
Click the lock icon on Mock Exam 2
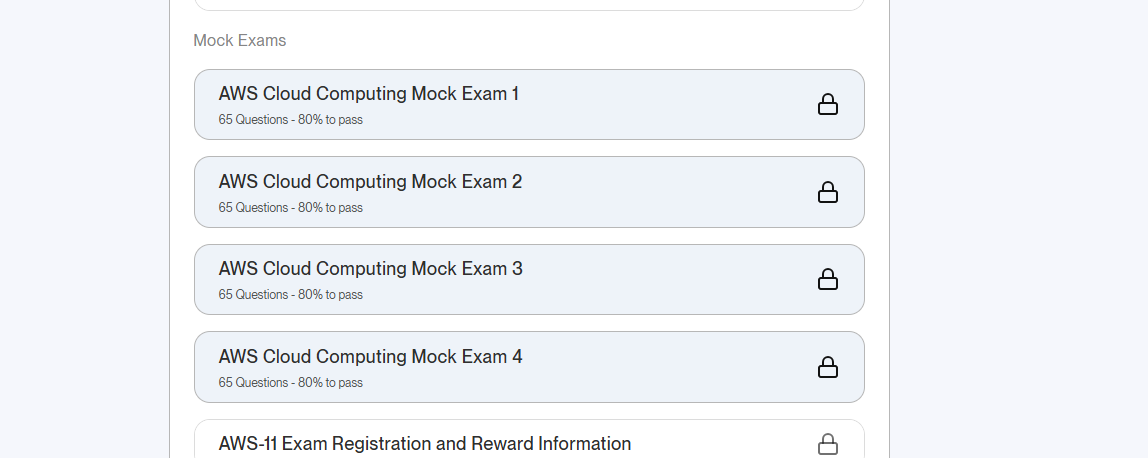pyautogui.click(x=827, y=192)
